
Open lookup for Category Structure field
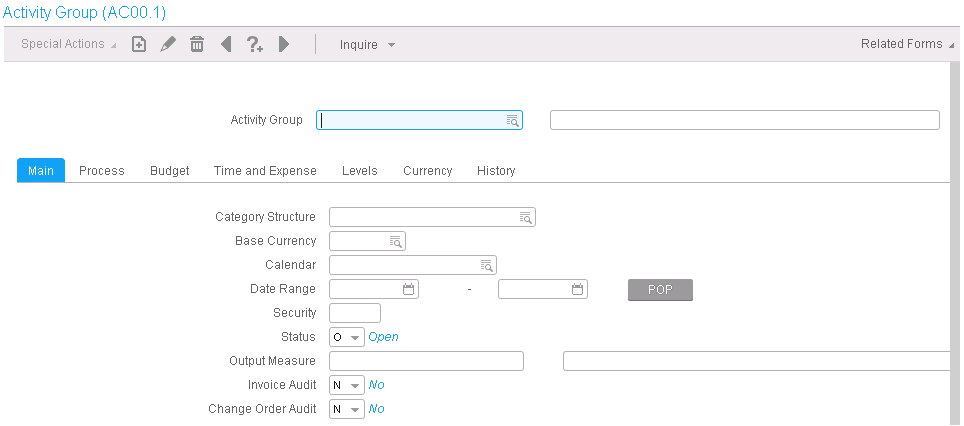526,217
